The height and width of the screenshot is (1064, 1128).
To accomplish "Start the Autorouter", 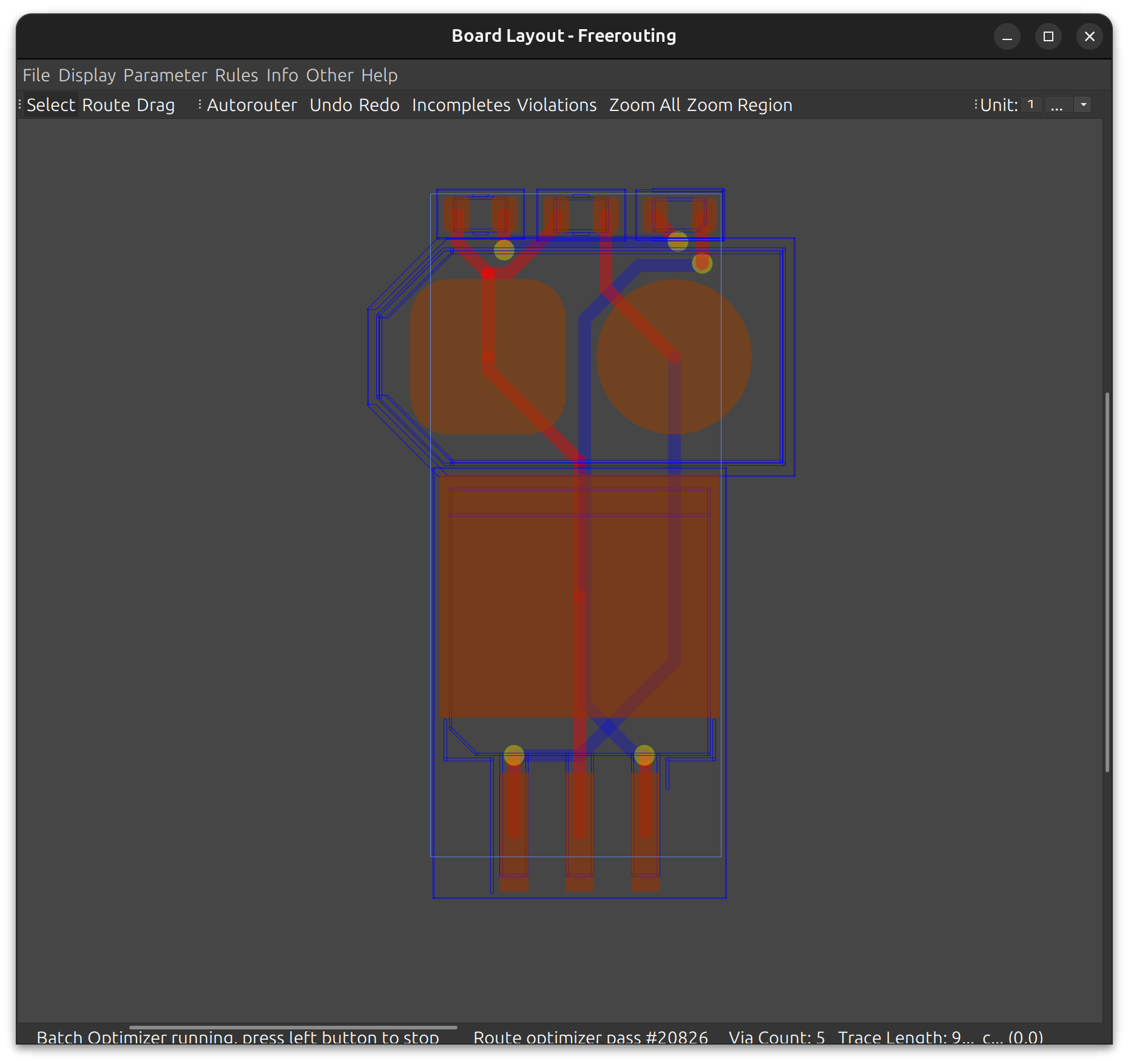I will (252, 104).
